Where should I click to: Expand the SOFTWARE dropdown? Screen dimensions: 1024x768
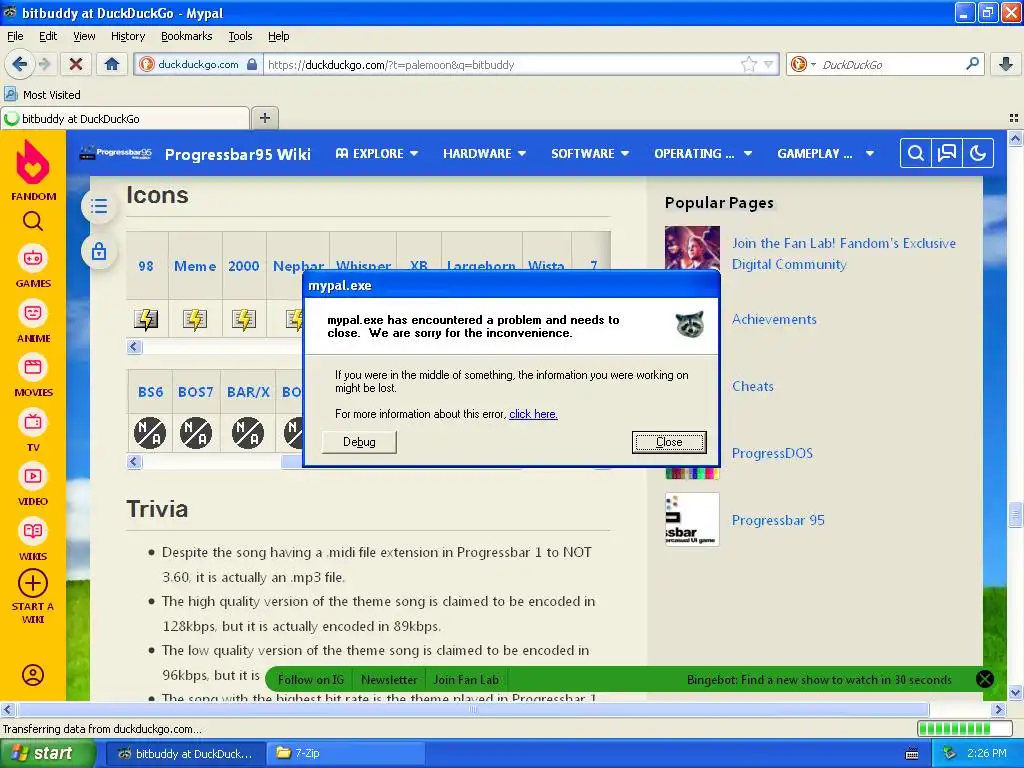tap(590, 153)
